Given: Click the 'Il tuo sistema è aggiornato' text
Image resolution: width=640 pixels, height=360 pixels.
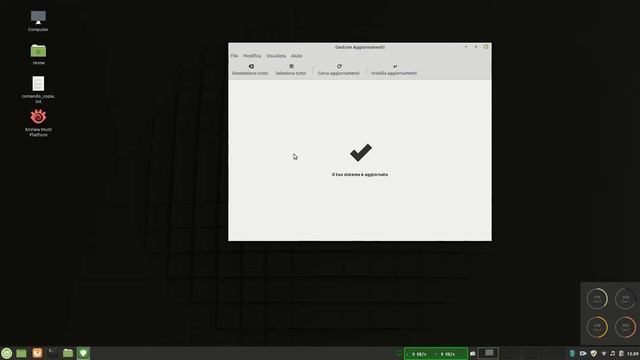Looking at the screenshot, I should (x=360, y=174).
